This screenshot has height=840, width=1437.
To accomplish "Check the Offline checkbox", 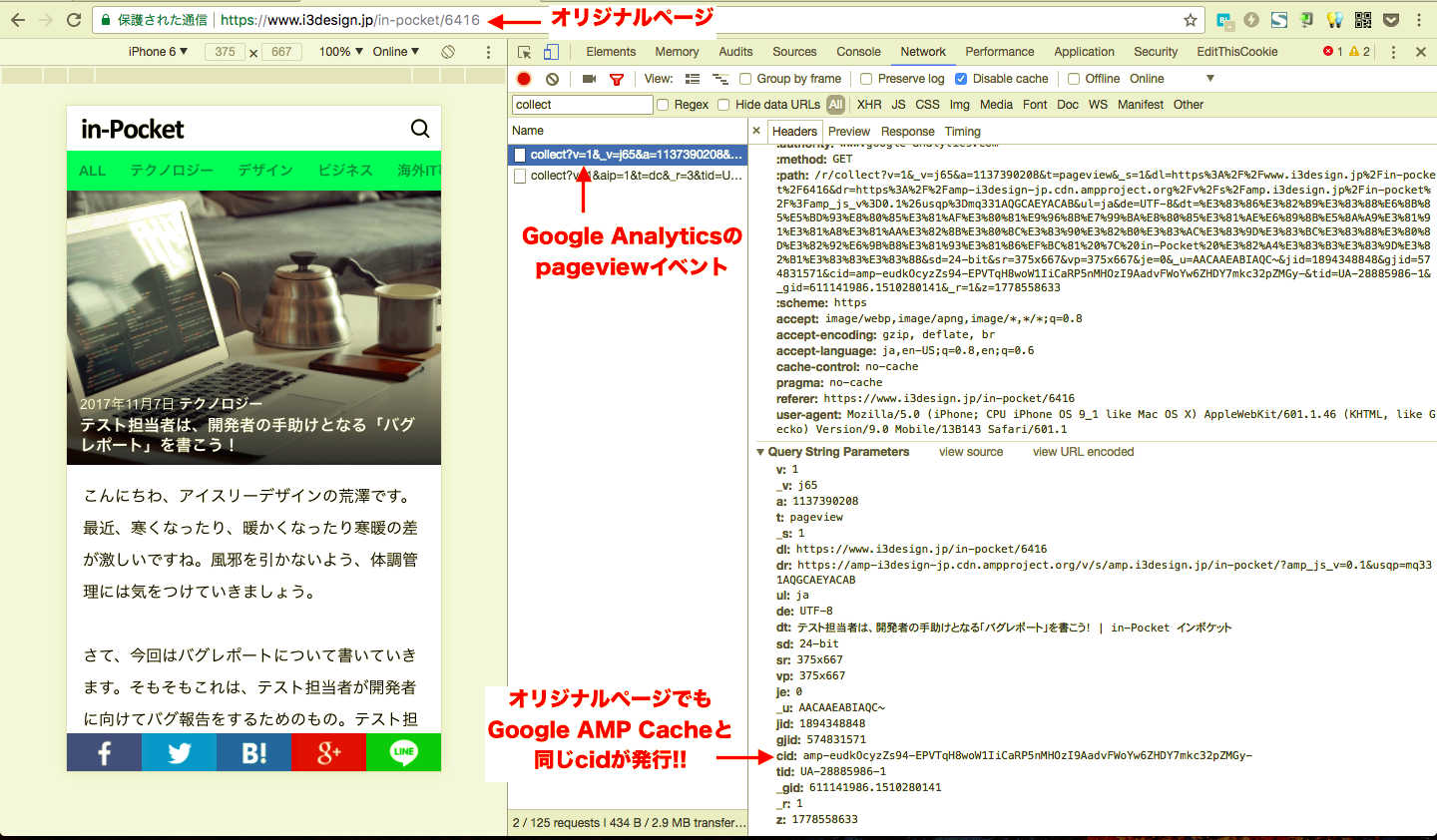I will (x=1074, y=79).
